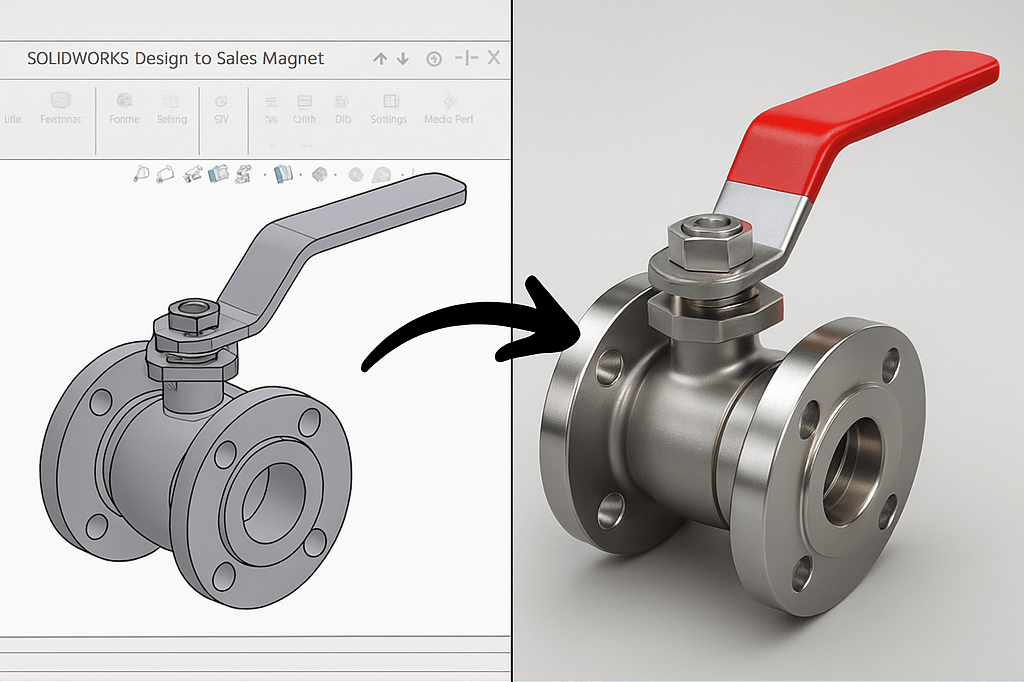
Task: Click the circled arrow icon in the title bar
Action: coord(434,59)
